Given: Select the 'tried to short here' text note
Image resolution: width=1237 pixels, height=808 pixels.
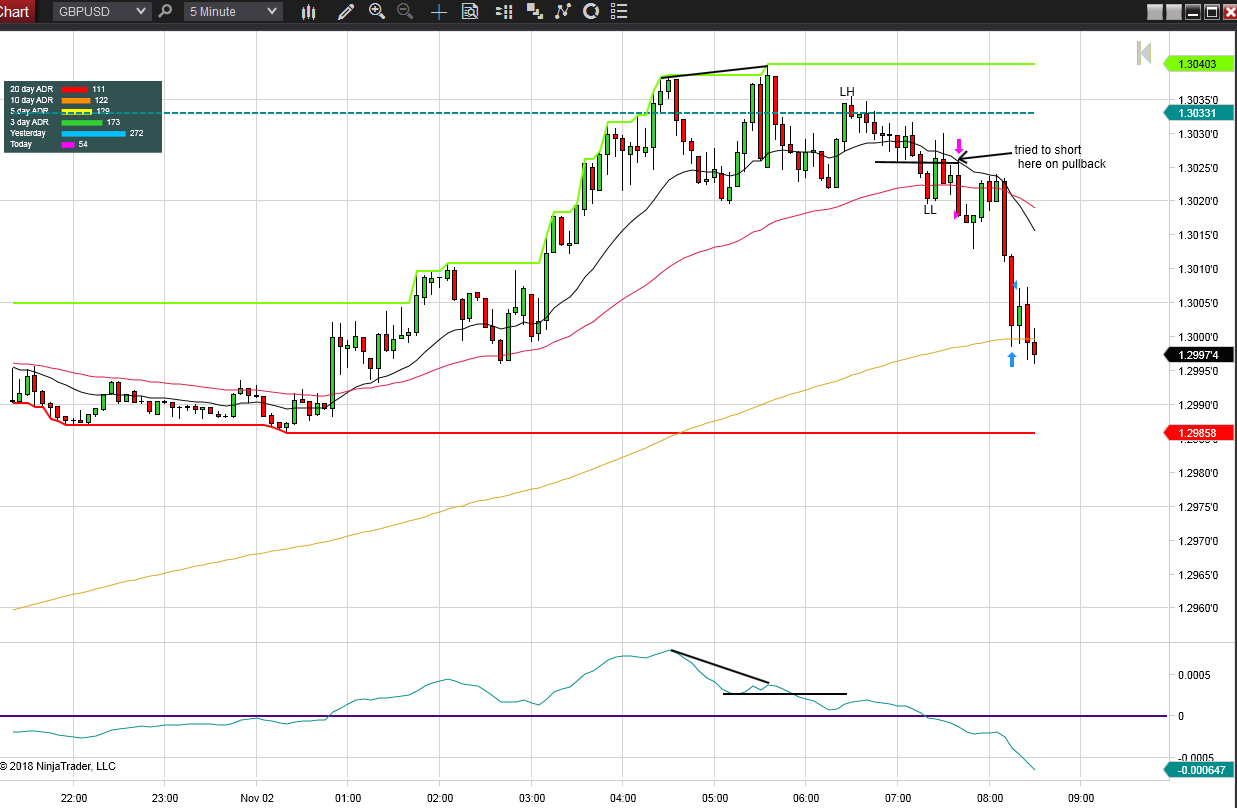Looking at the screenshot, I should (x=1060, y=157).
